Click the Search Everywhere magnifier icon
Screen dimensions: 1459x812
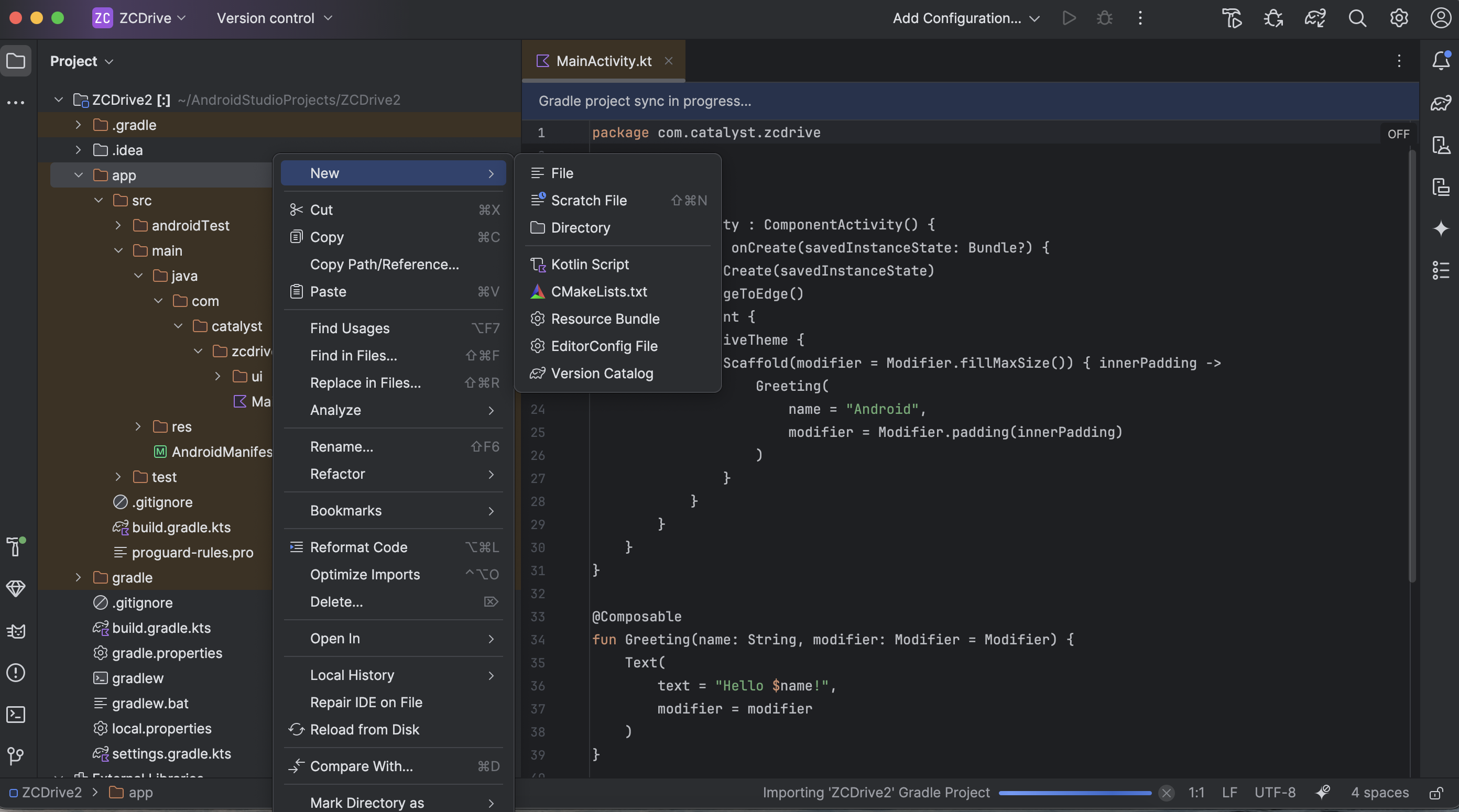pos(1357,18)
